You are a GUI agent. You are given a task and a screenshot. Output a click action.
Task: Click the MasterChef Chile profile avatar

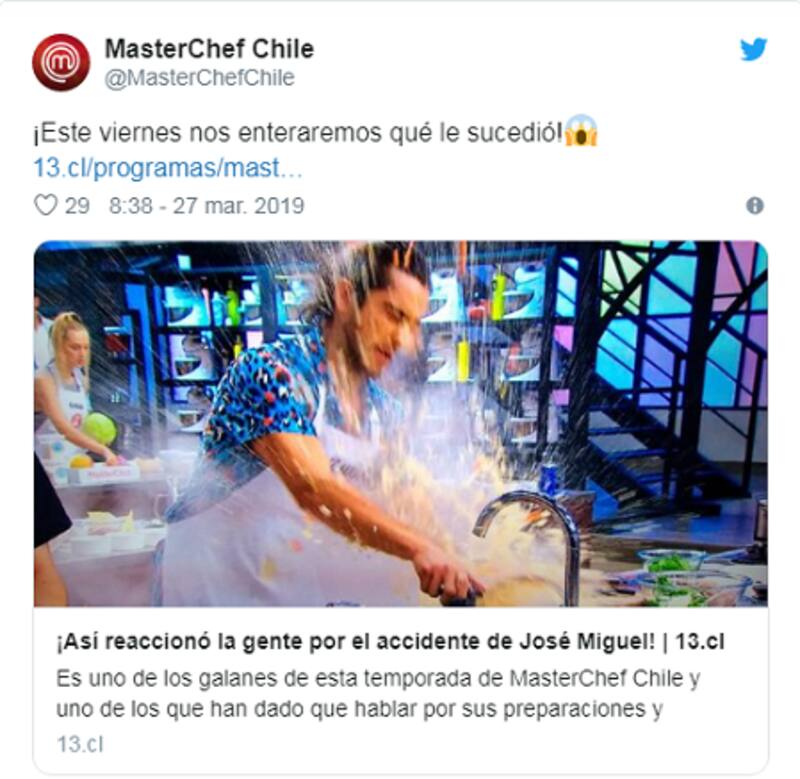(61, 62)
